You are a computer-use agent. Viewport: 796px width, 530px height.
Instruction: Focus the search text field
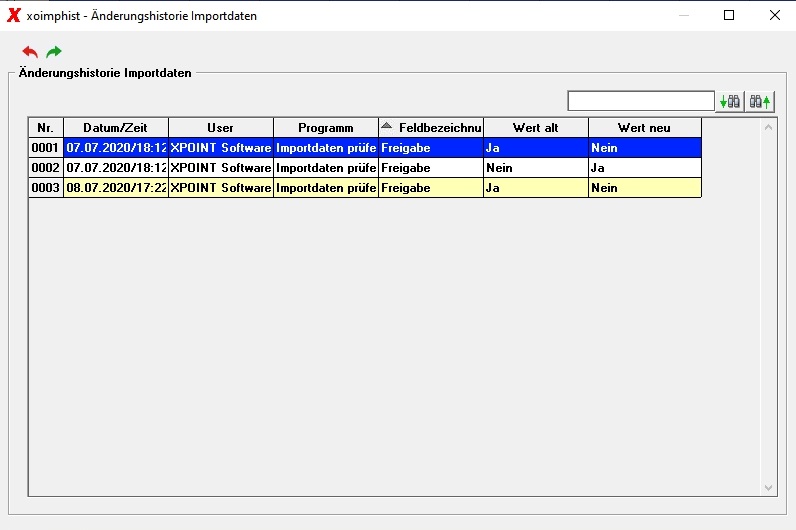click(x=641, y=101)
